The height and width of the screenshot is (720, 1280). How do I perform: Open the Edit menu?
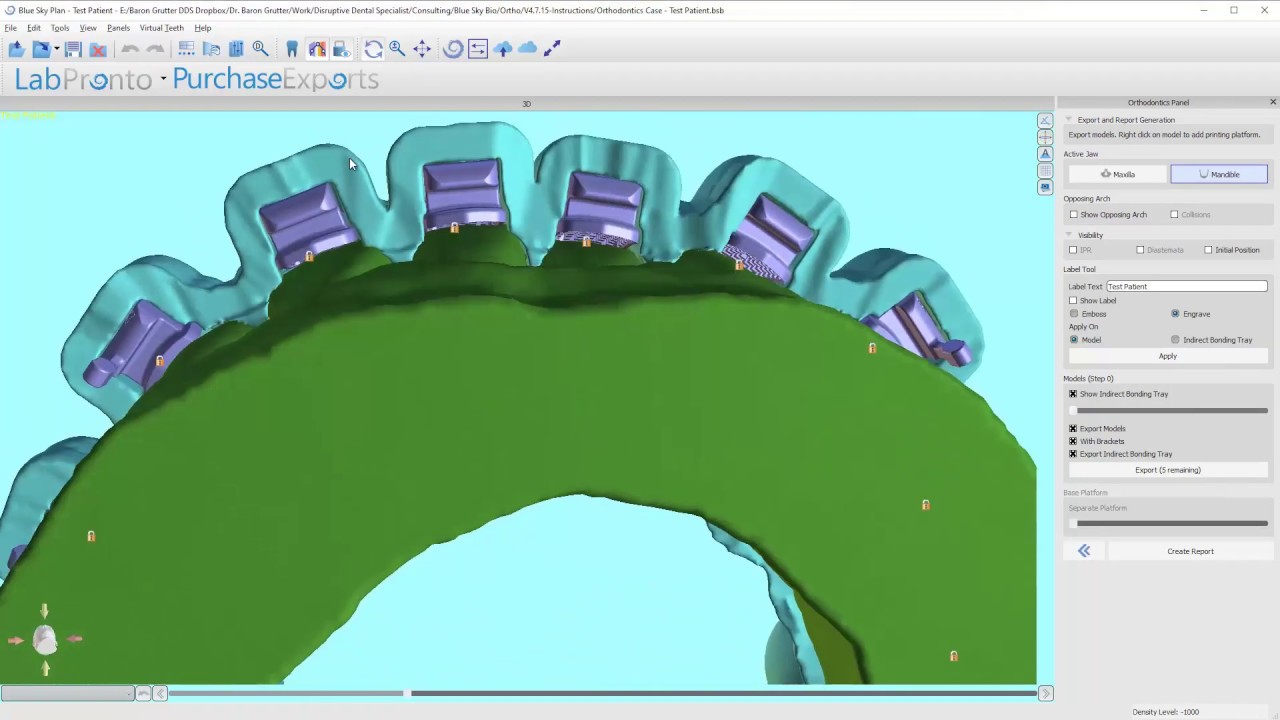coord(34,28)
